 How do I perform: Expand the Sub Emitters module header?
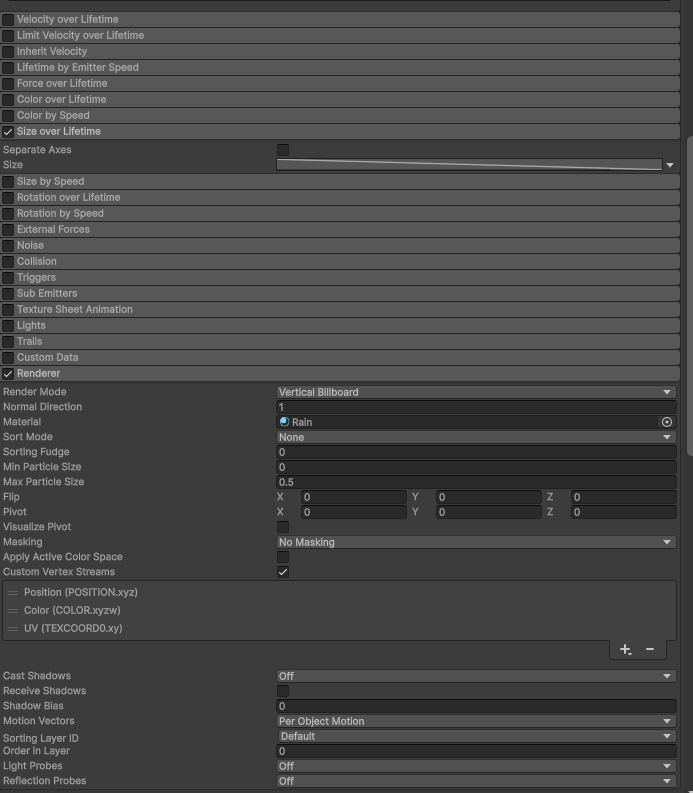[x=340, y=293]
